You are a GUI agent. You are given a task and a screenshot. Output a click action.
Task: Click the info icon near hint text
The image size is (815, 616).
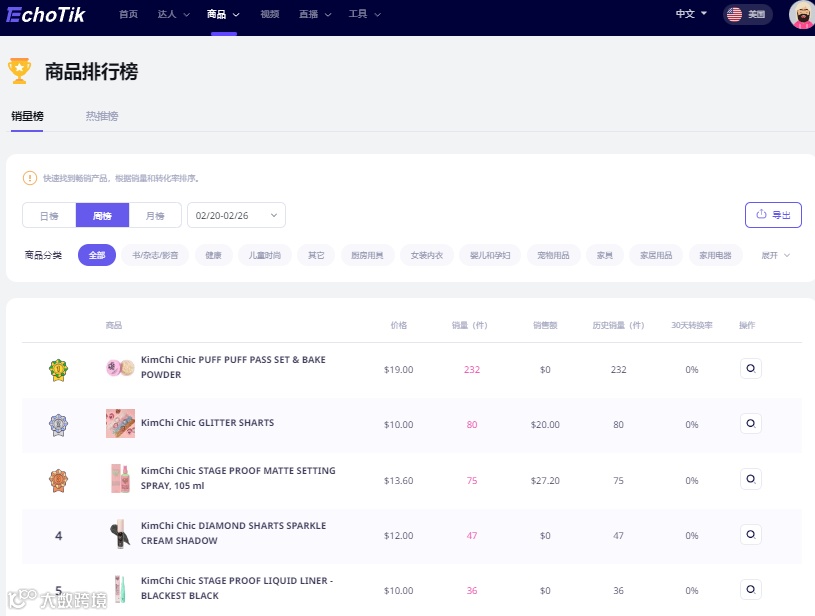click(x=30, y=178)
